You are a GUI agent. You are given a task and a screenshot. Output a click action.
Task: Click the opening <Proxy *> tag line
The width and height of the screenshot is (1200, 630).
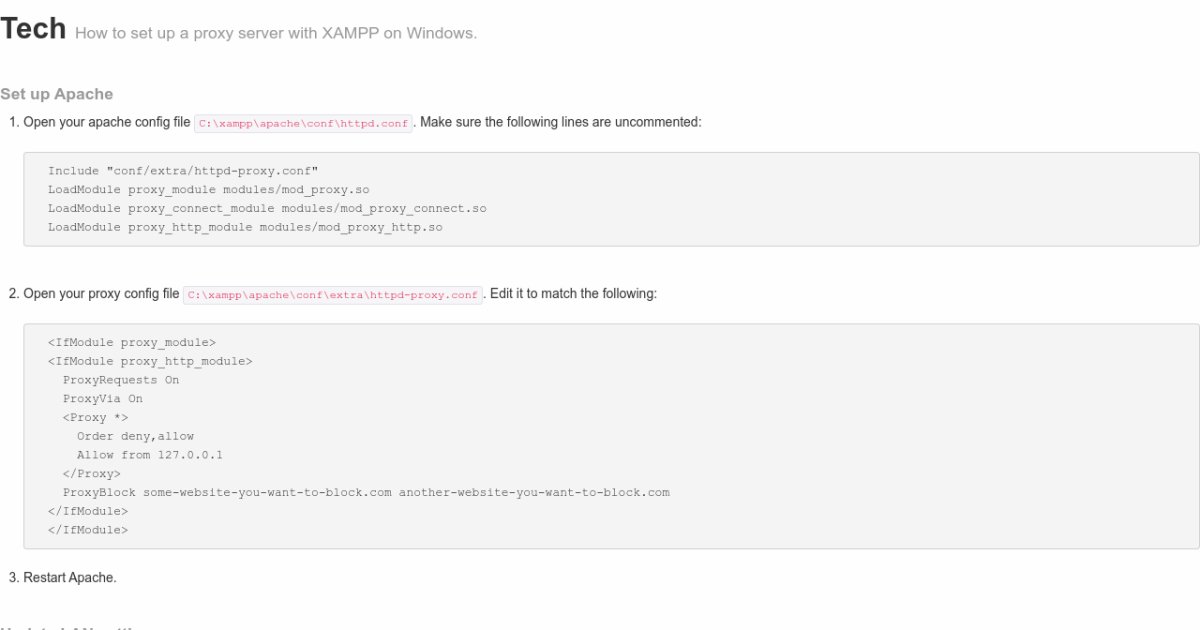pos(95,418)
